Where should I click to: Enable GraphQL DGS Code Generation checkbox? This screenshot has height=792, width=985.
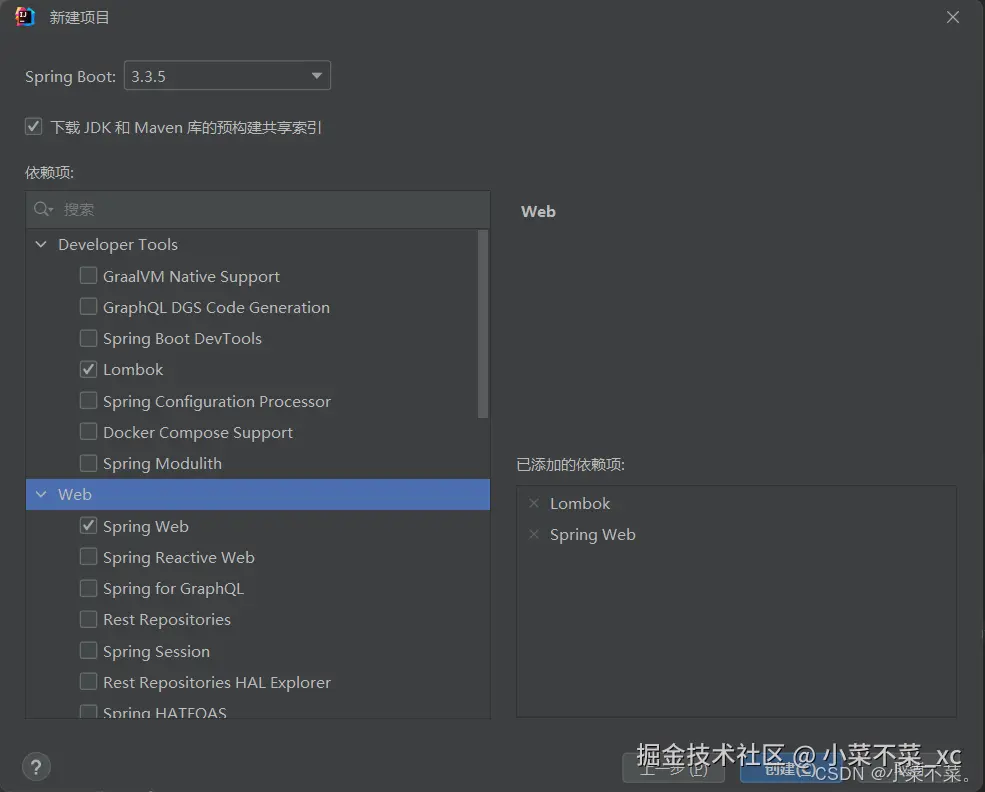[x=88, y=306]
